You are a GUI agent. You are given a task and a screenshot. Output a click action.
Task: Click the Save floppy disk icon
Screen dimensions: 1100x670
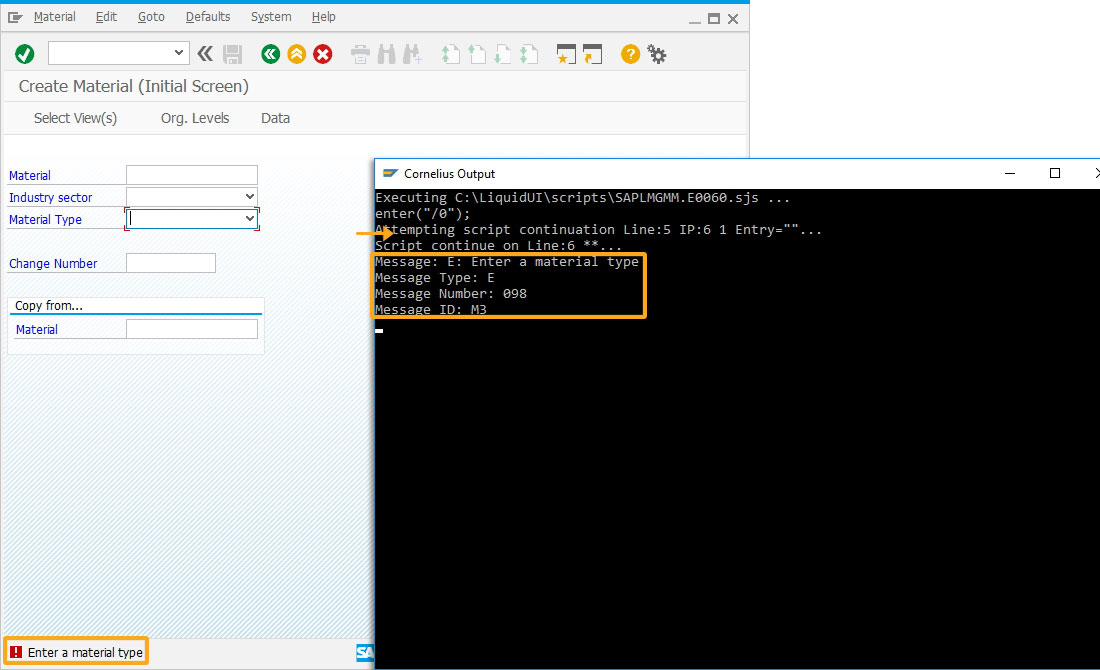pos(232,54)
